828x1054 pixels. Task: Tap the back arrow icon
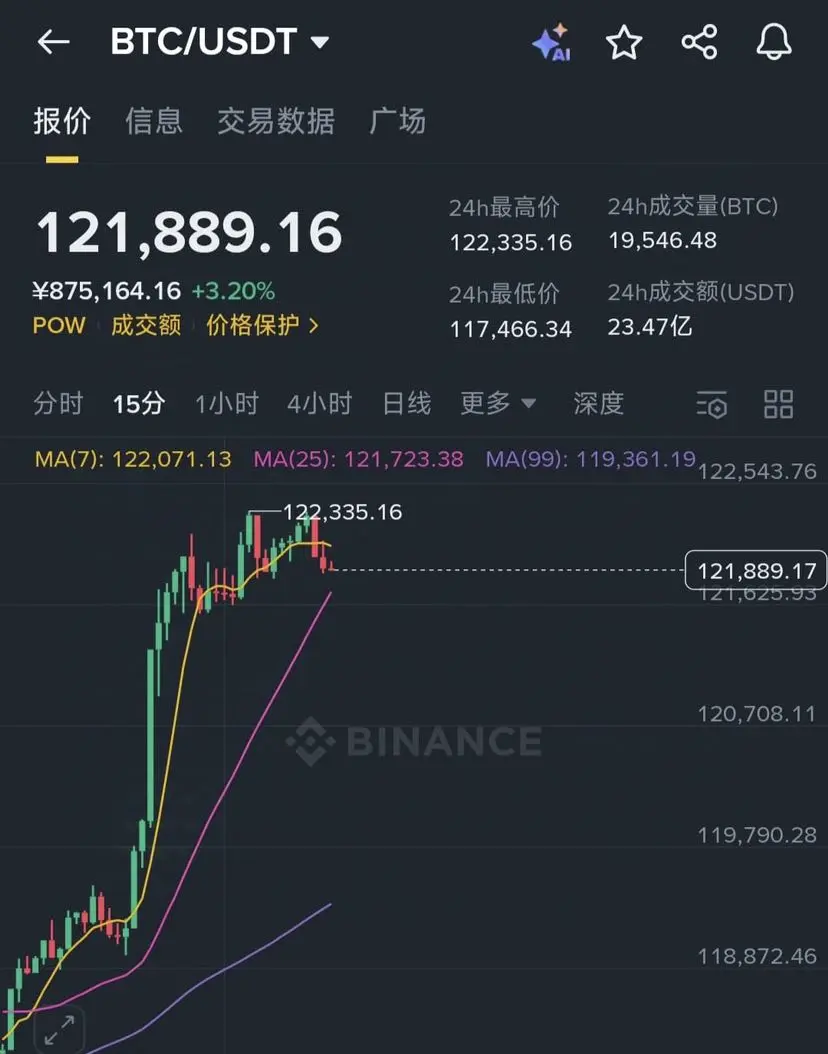pyautogui.click(x=54, y=42)
